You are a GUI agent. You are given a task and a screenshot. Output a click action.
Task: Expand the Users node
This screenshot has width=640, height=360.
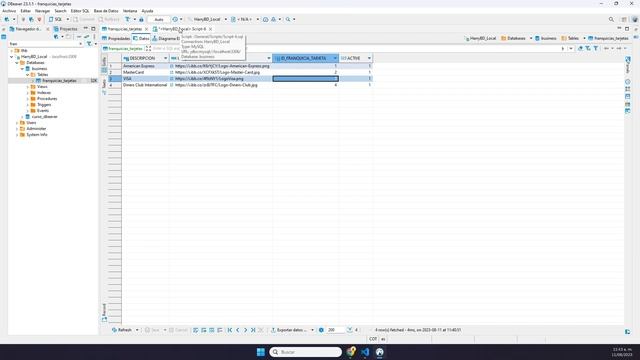pos(17,123)
